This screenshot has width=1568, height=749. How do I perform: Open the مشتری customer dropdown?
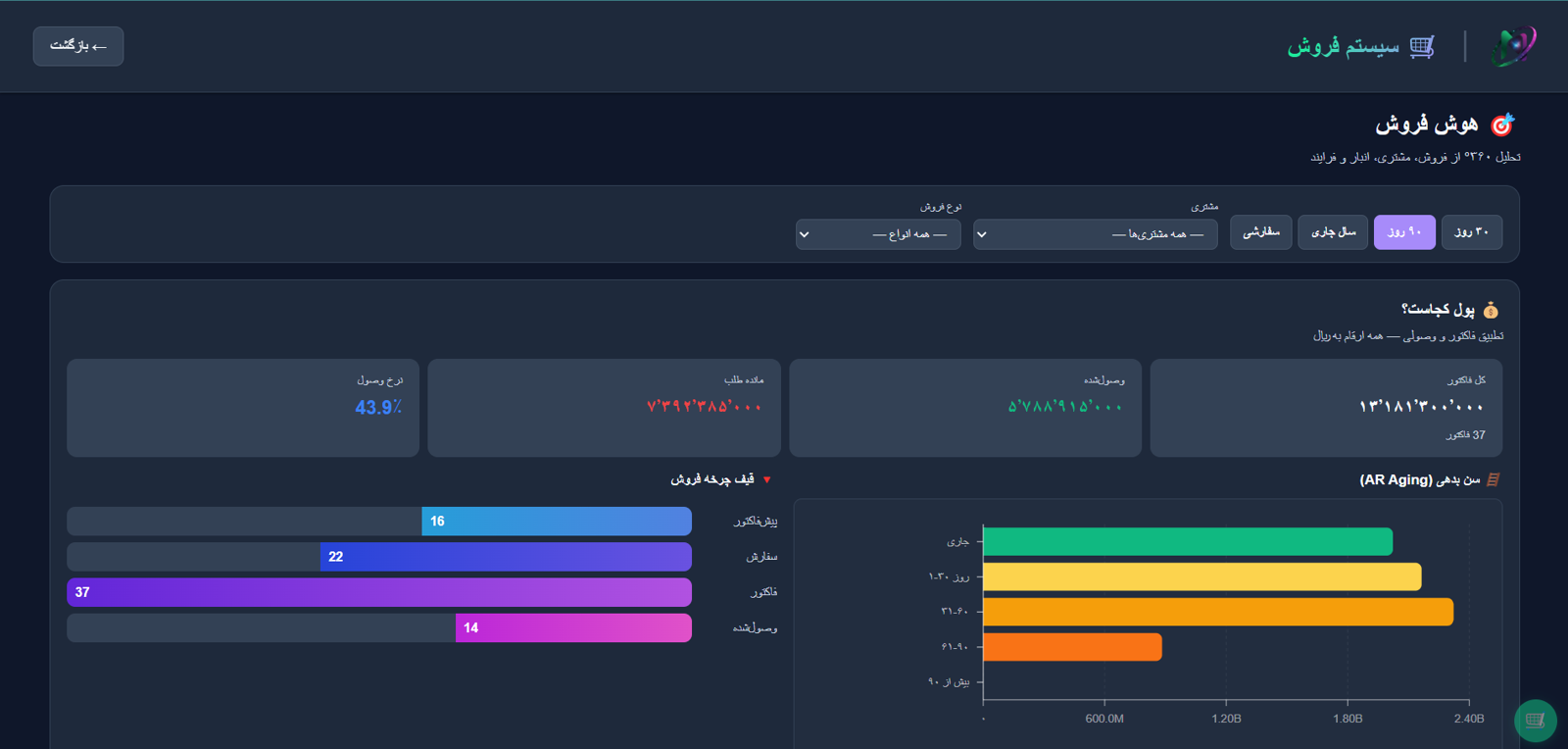(1096, 234)
